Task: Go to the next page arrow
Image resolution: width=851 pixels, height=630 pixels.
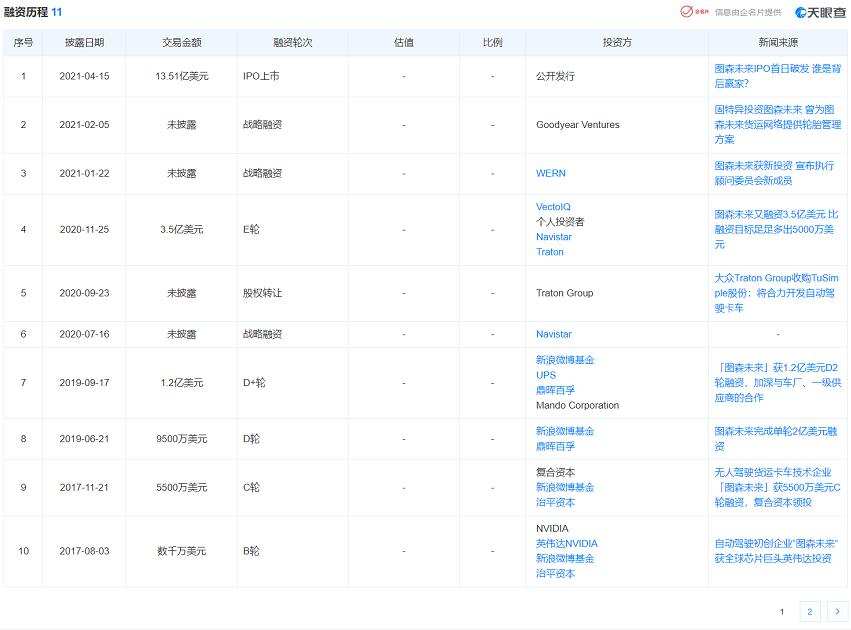Action: click(x=837, y=612)
